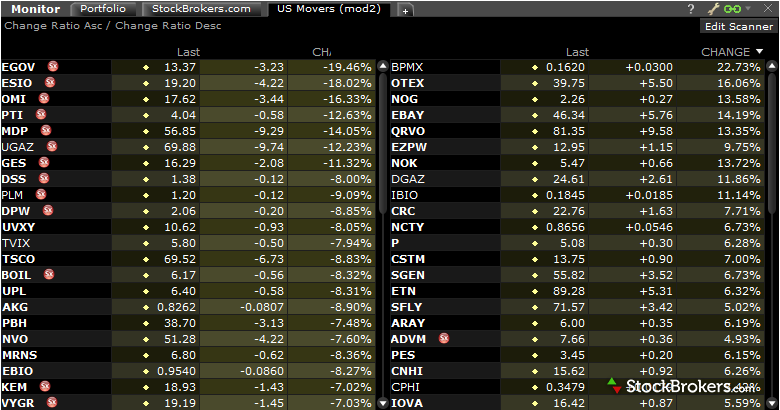Screen dimensions: 780x410
Task: Select the OTEX ticker symbol
Action: (x=407, y=83)
